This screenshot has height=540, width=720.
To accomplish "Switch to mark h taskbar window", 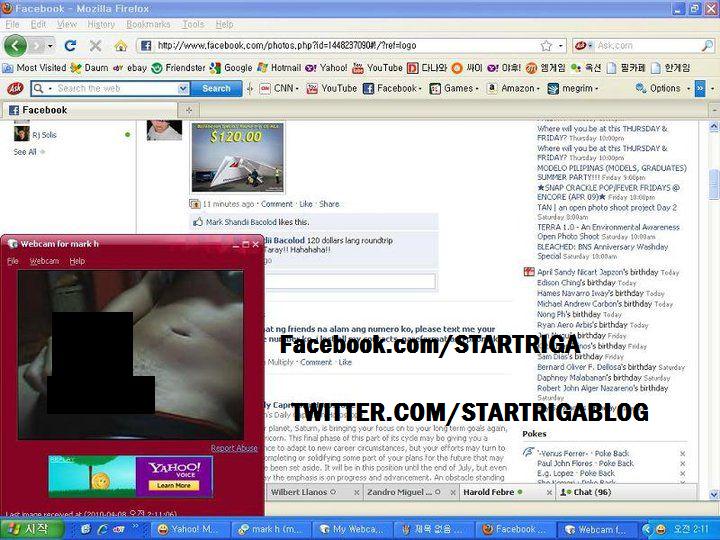I will (x=271, y=529).
